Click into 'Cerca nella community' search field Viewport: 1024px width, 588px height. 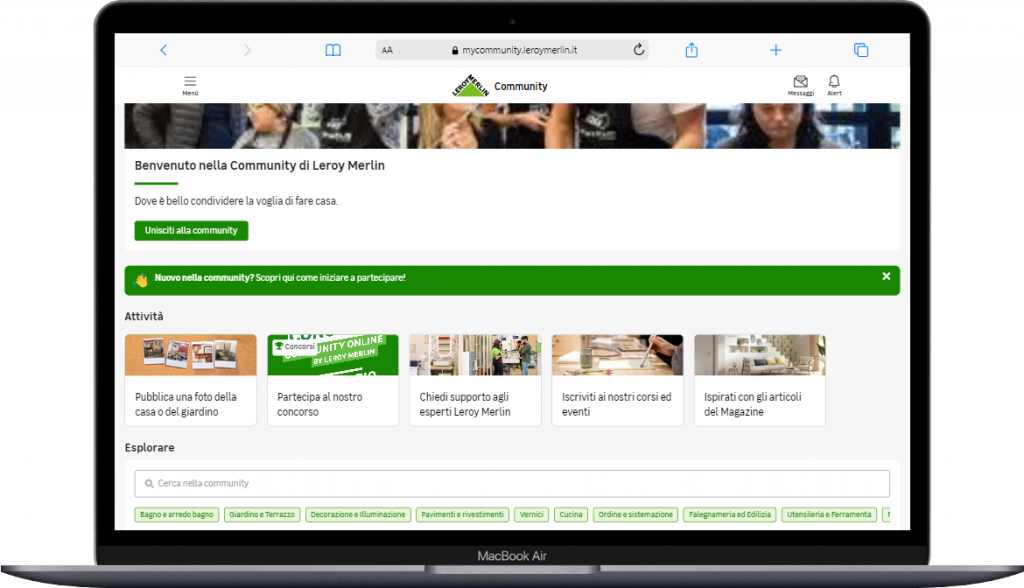tap(512, 483)
